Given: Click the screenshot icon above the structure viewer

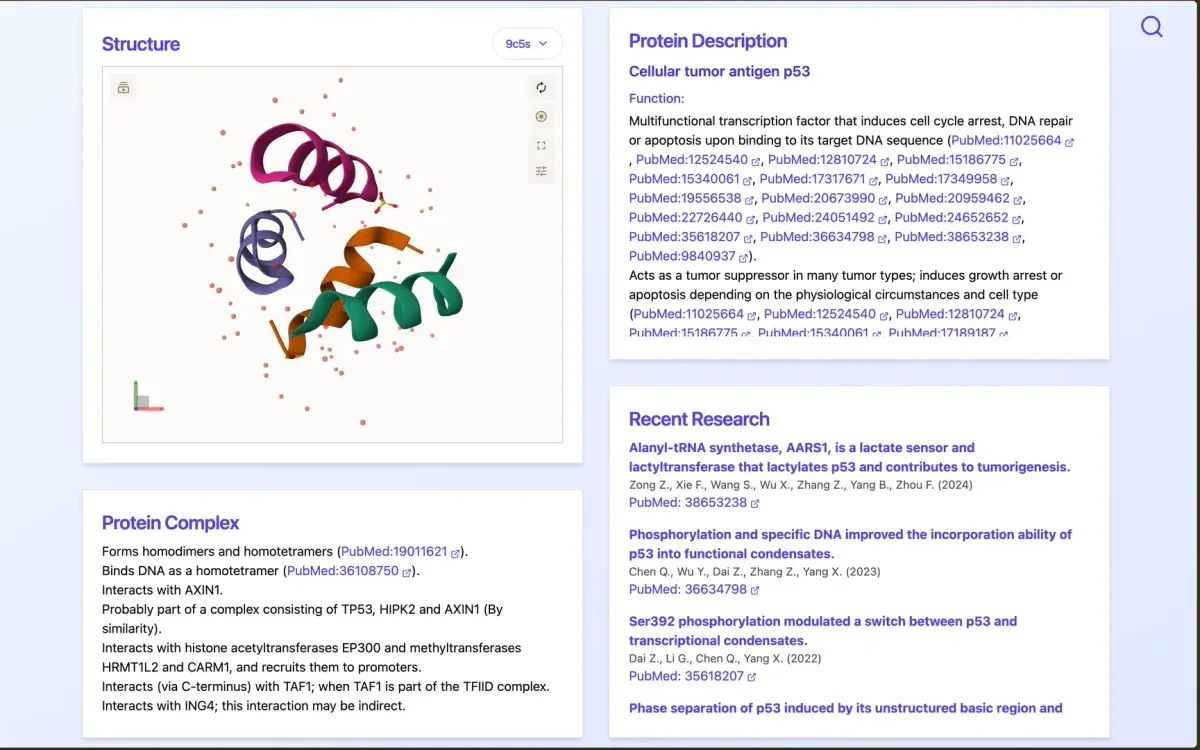Looking at the screenshot, I should tap(123, 87).
